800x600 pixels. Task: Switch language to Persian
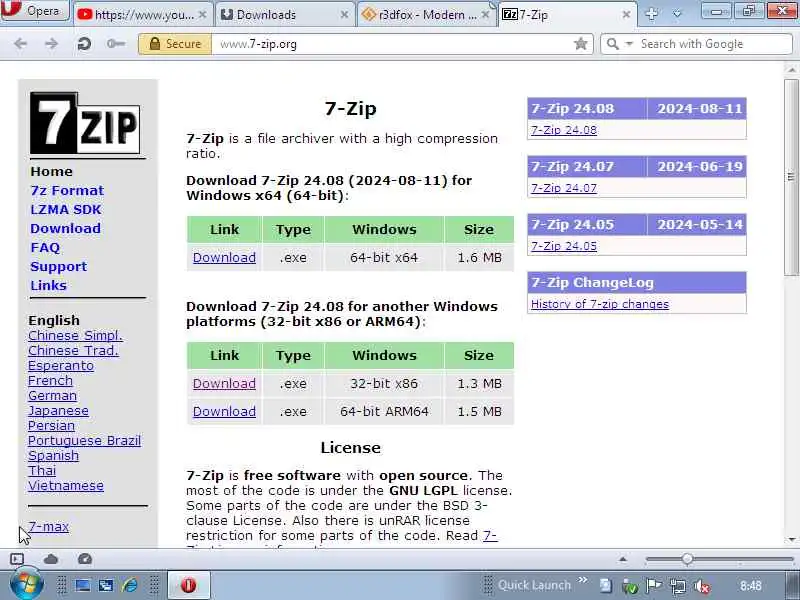coord(51,426)
